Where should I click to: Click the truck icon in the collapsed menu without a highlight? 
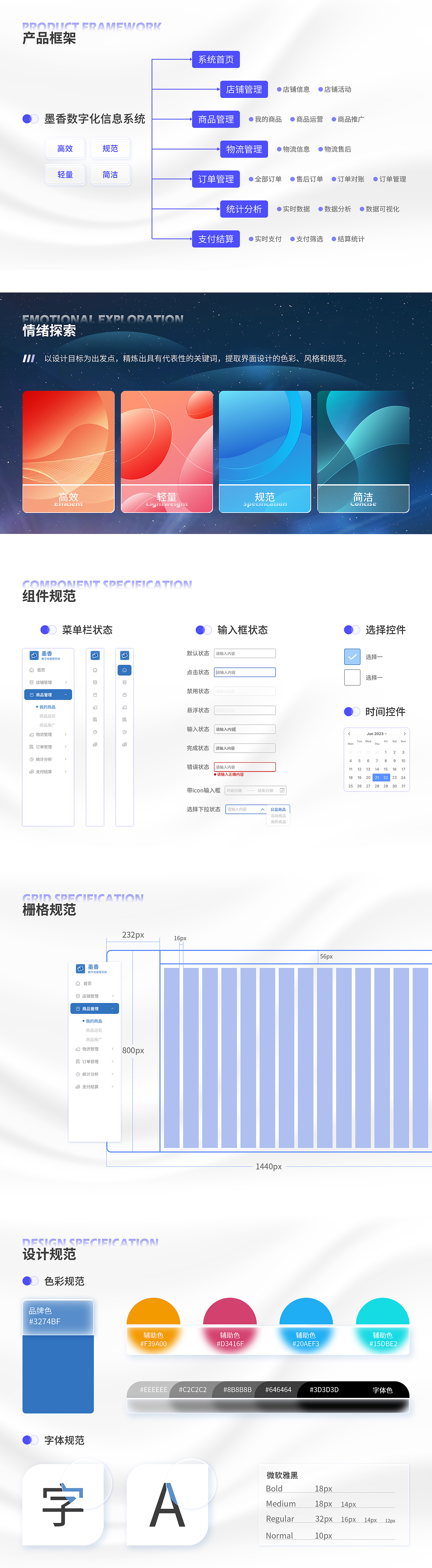click(x=95, y=707)
